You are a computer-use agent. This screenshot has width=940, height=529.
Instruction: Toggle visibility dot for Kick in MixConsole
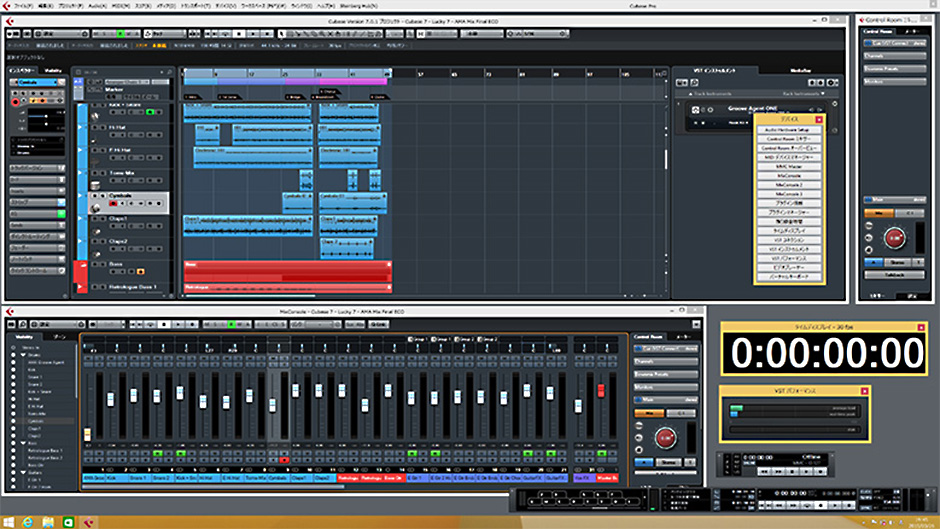14,369
